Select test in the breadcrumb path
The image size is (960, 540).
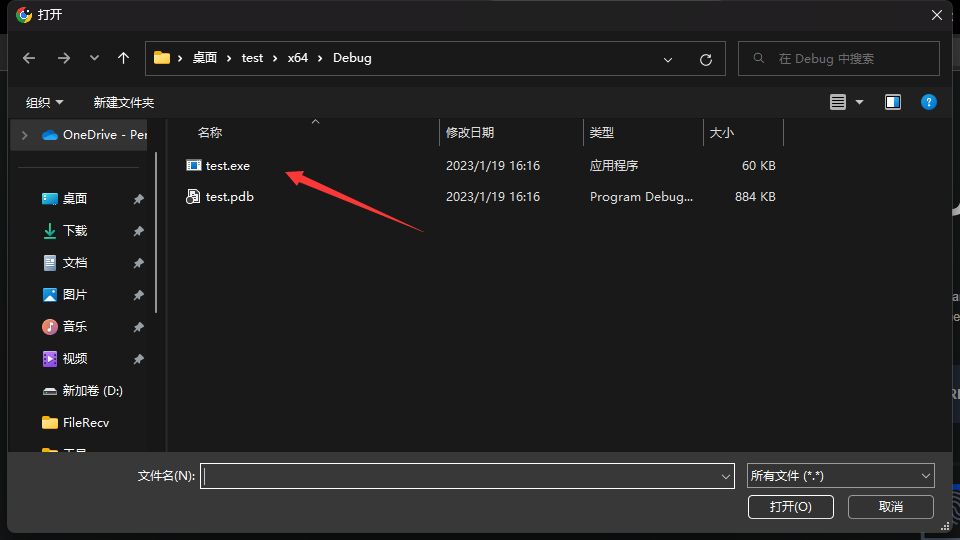(x=252, y=58)
